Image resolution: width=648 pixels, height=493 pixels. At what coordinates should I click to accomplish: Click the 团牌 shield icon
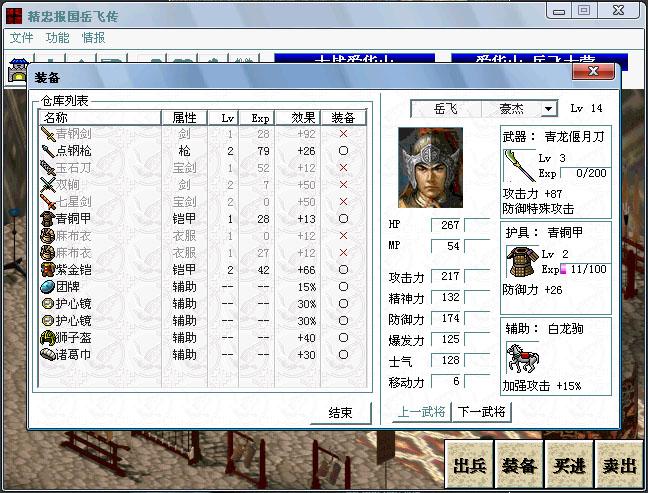pos(48,287)
